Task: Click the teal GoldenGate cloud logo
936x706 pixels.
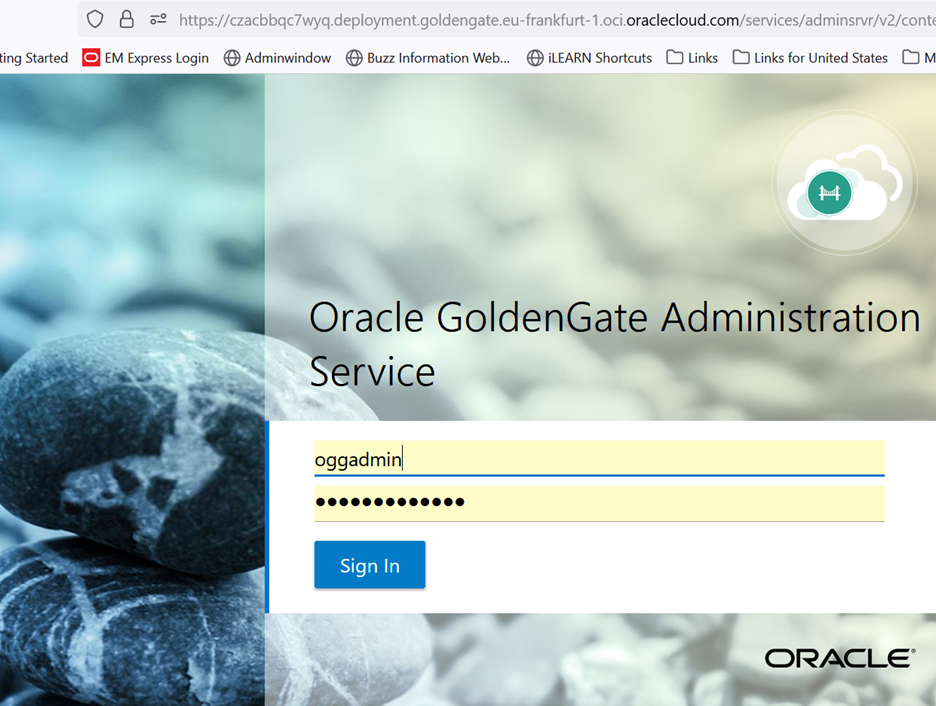Action: (829, 192)
